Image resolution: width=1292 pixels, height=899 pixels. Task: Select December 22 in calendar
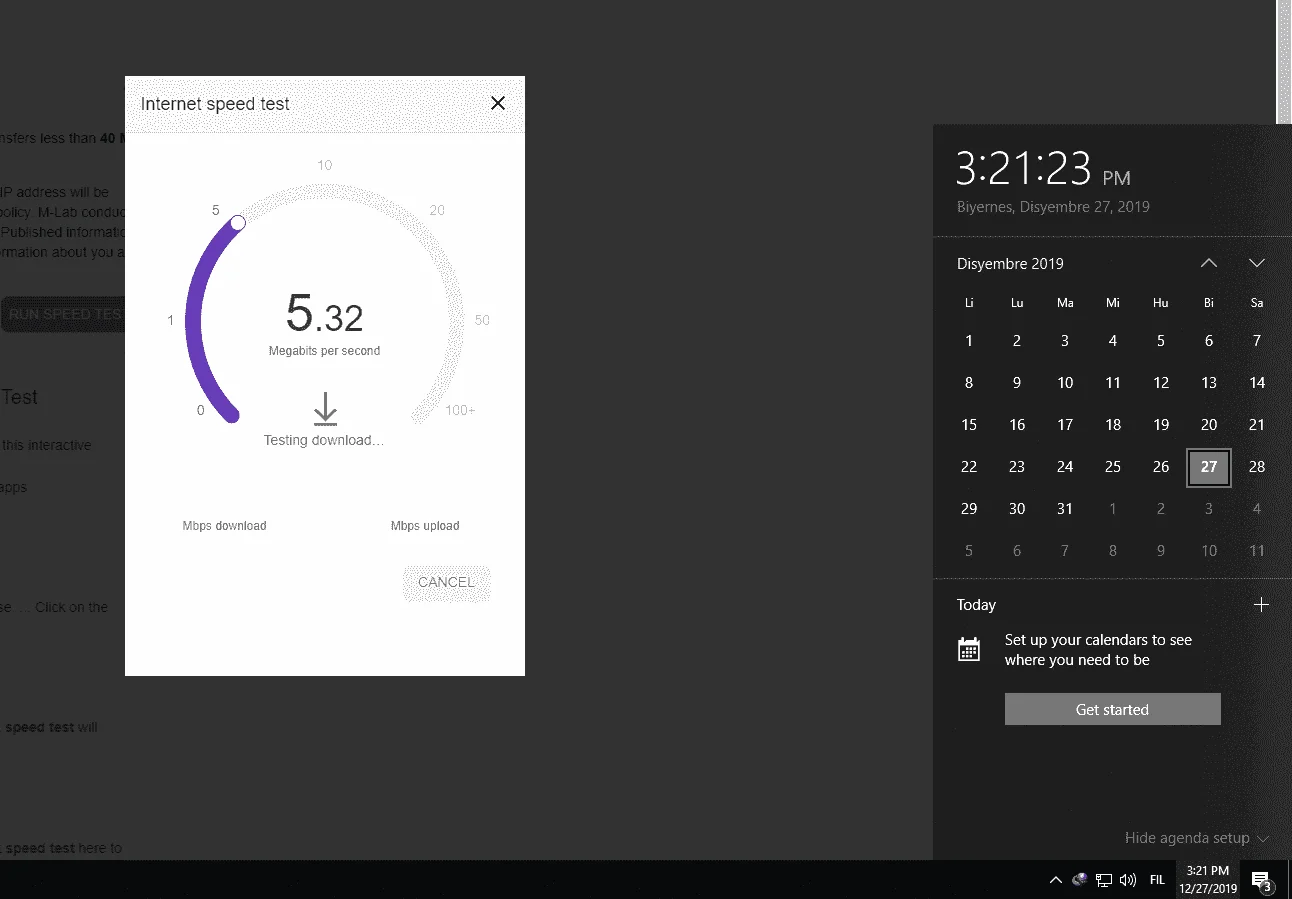point(969,467)
